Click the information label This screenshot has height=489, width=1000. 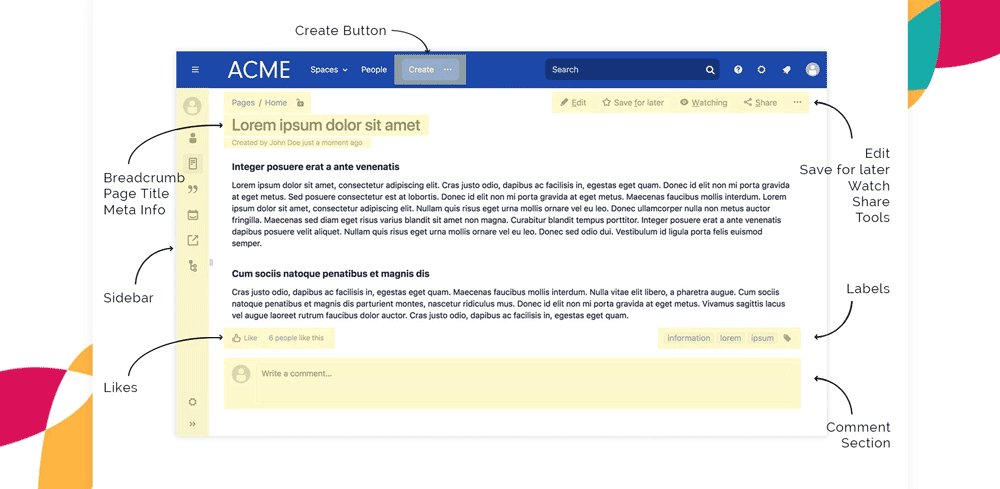(x=688, y=339)
